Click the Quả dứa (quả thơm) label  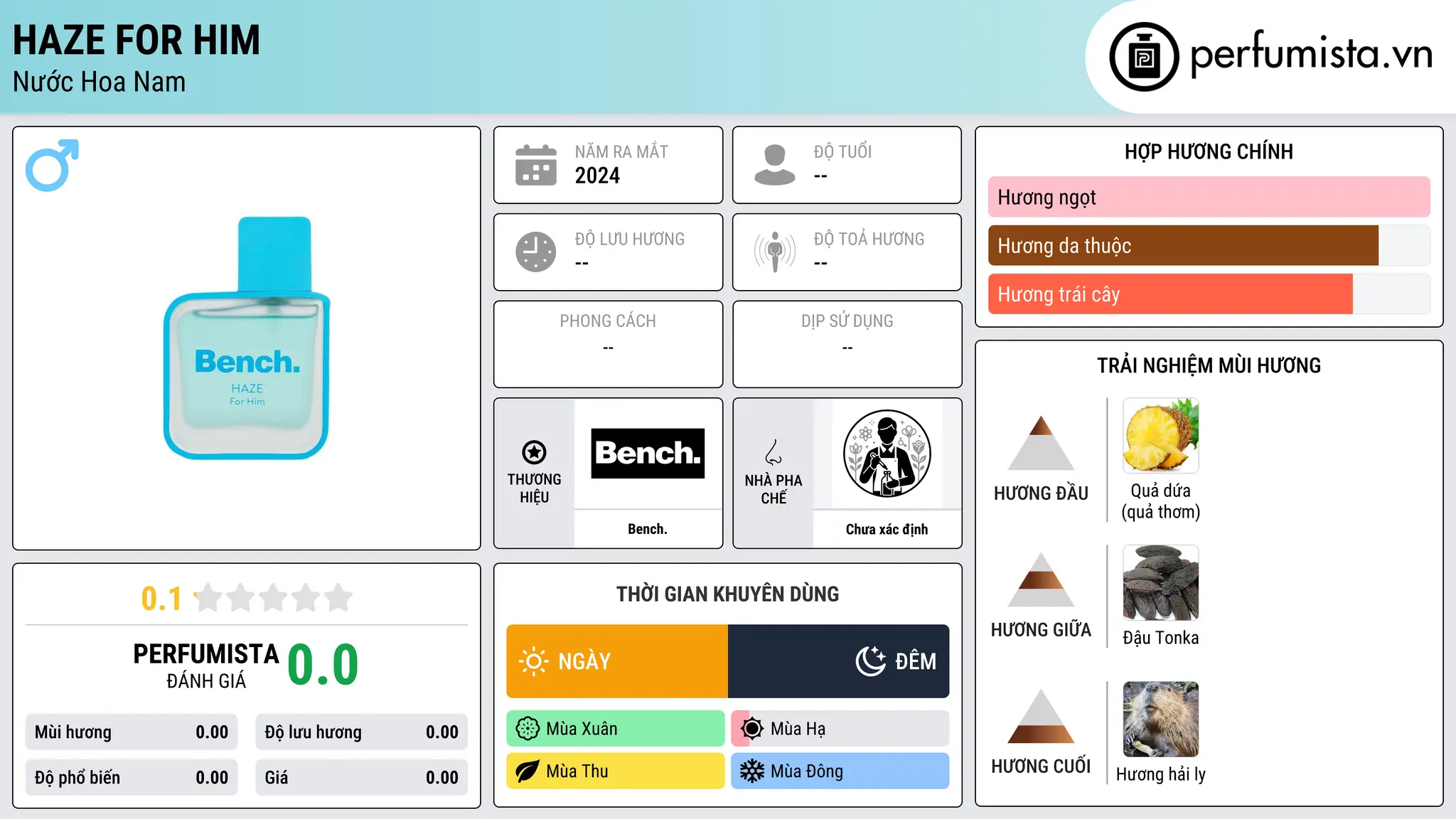coord(1161,501)
